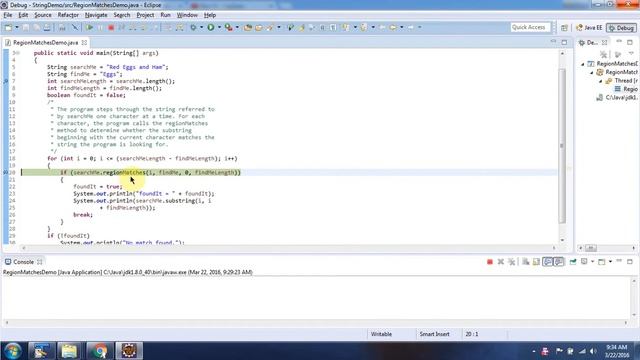Open File Explorer from the taskbar
Image resolution: width=640 pixels, height=360 pixels.
[x=69, y=351]
